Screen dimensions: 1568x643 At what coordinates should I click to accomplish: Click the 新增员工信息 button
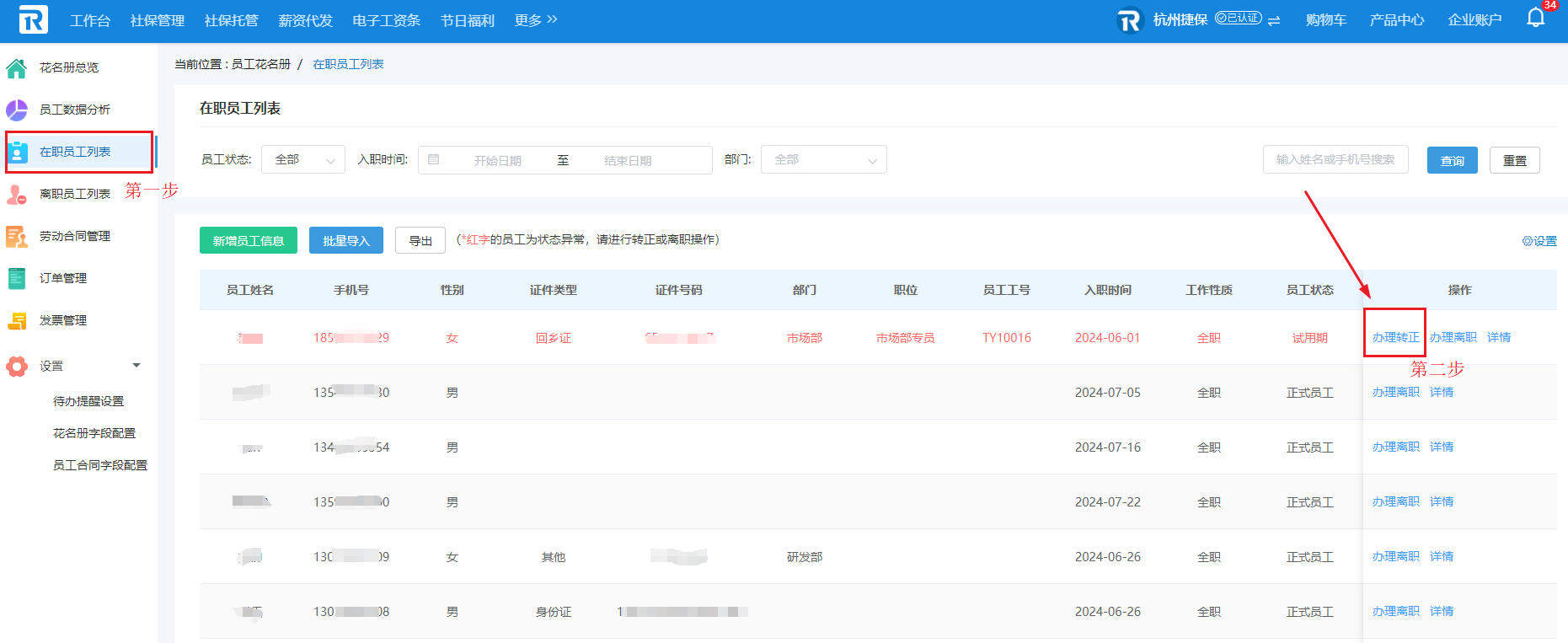(x=249, y=240)
